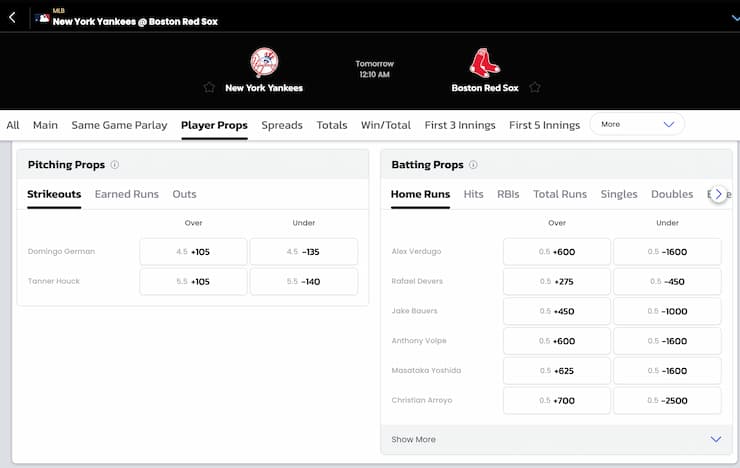
Task: Bet Anthony Volpe under 0.5 at -1600
Action: [667, 341]
